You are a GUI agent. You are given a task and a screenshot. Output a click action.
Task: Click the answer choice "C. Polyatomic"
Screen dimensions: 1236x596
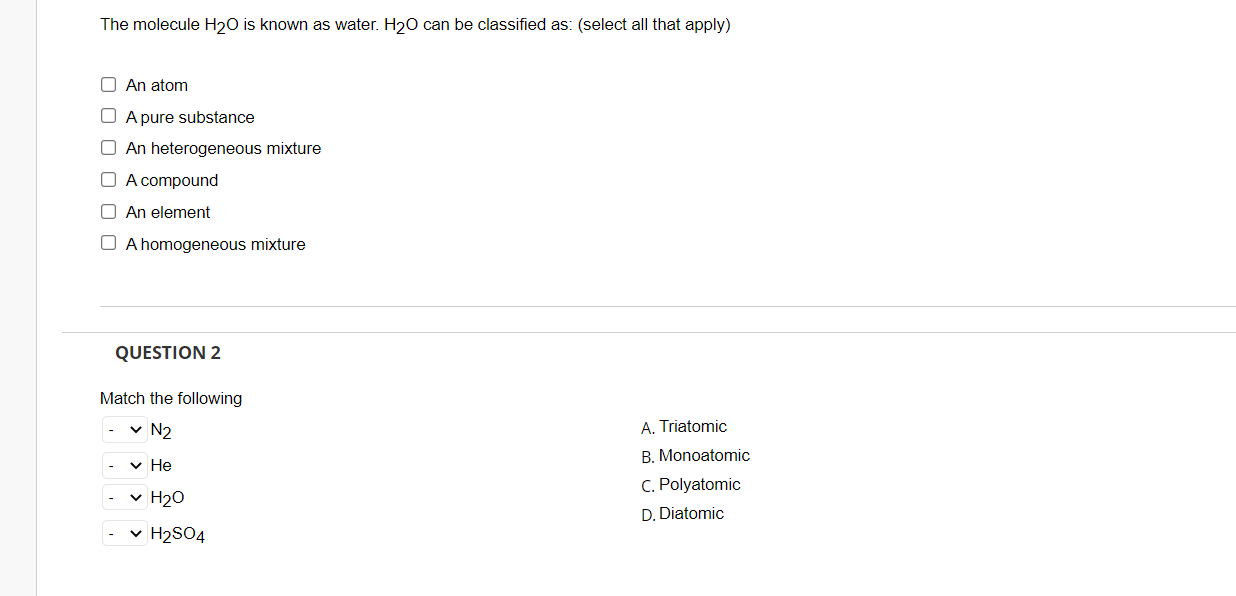[x=690, y=484]
